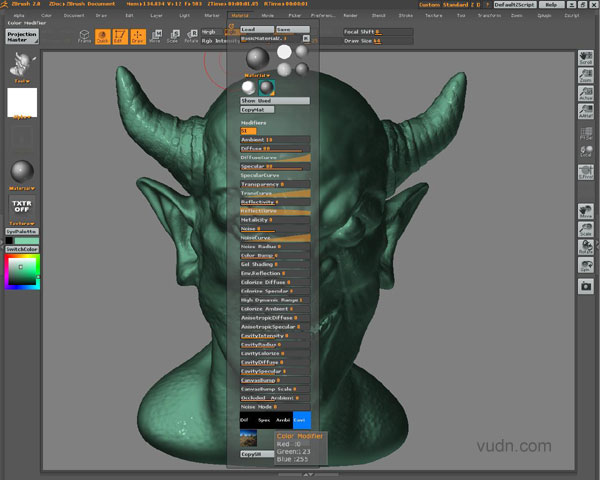Click the Local transform icon on right shelf
This screenshot has height=480, width=600.
(x=585, y=151)
